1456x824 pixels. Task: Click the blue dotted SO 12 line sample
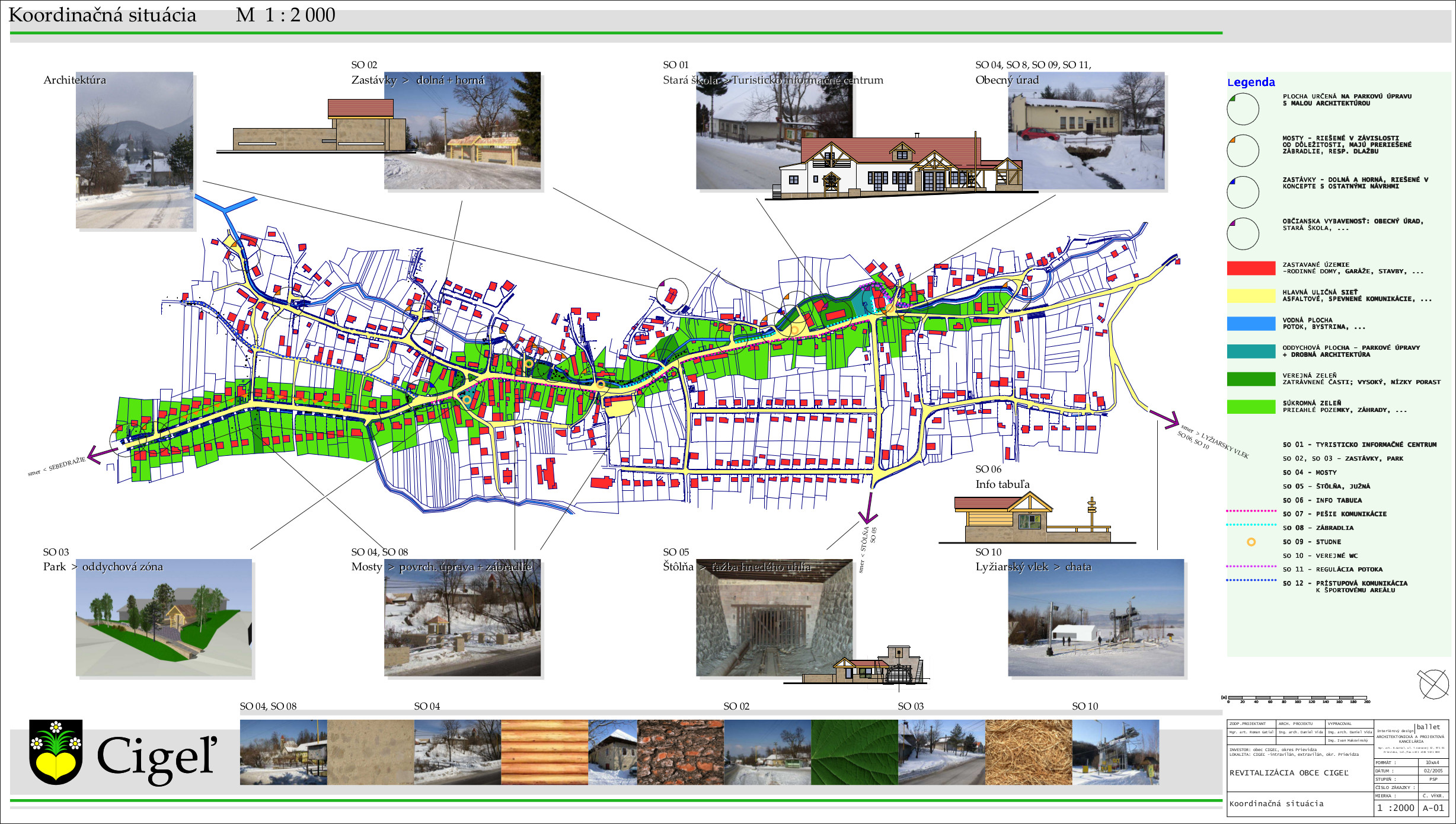pos(1251,580)
